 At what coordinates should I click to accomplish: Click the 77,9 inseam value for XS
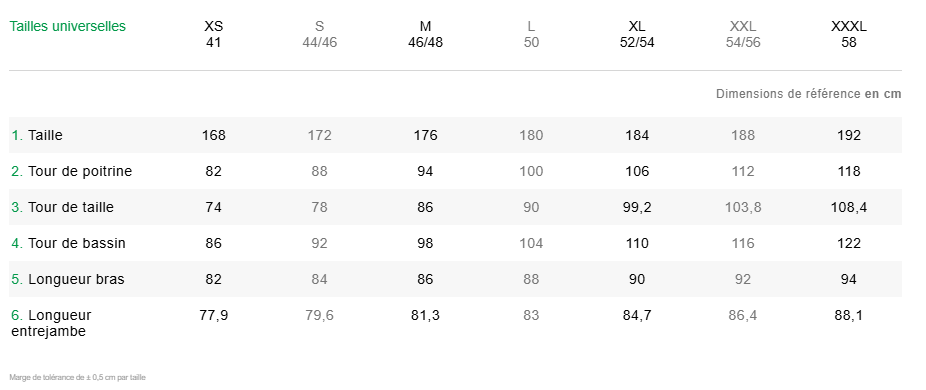coord(214,316)
